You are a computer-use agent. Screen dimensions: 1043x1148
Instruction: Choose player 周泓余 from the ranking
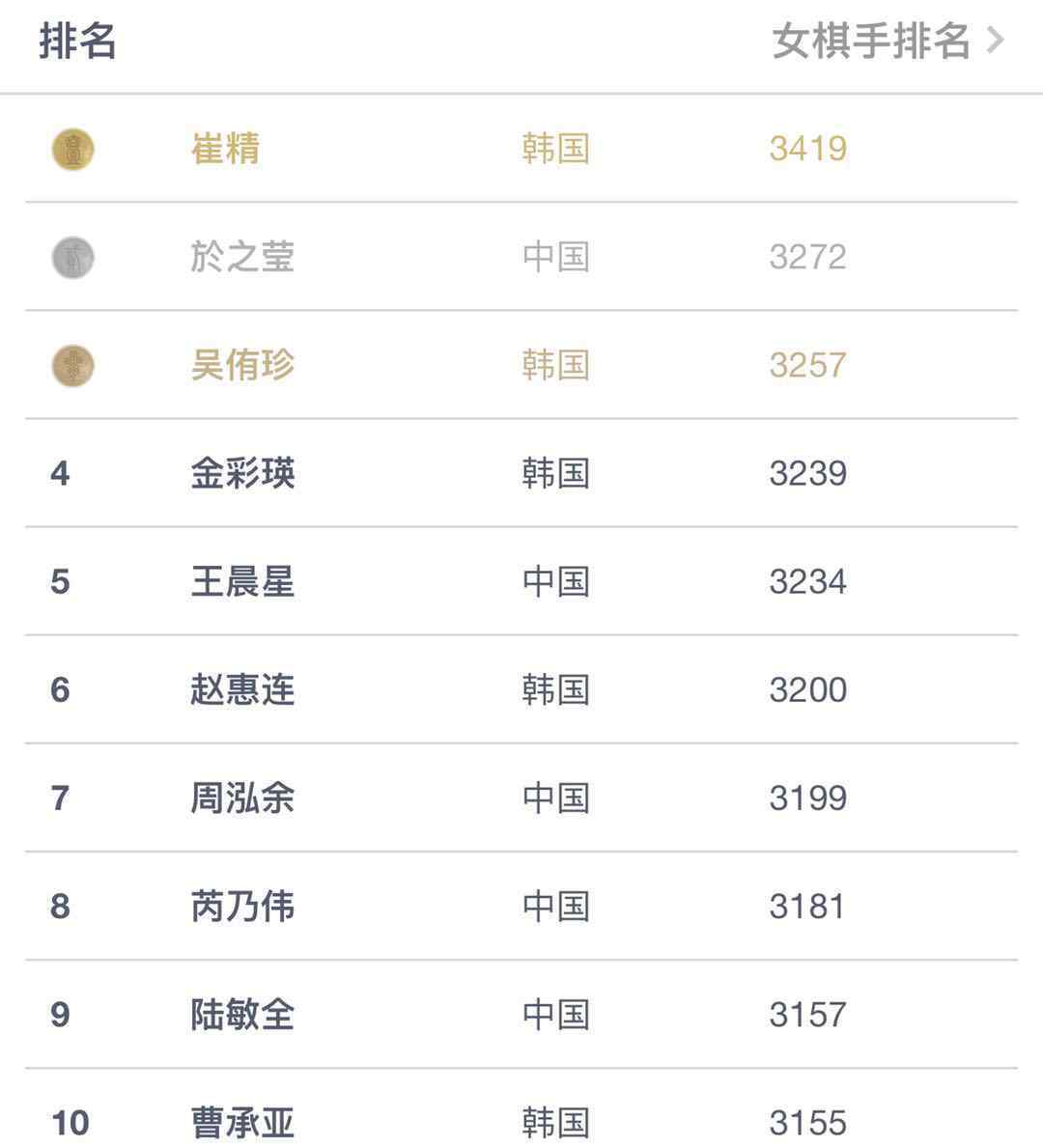(242, 798)
